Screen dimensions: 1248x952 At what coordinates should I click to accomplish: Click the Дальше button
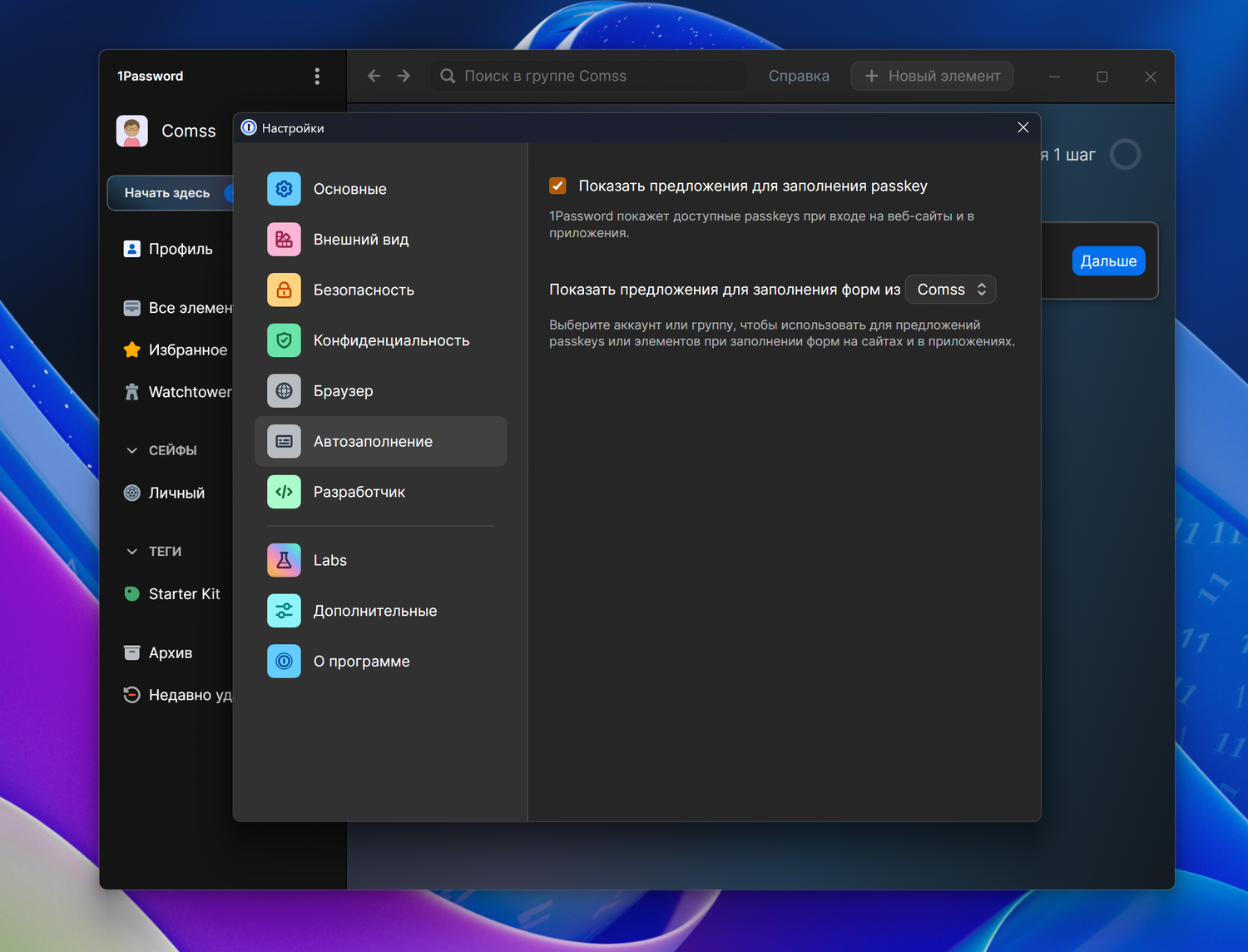(1108, 260)
